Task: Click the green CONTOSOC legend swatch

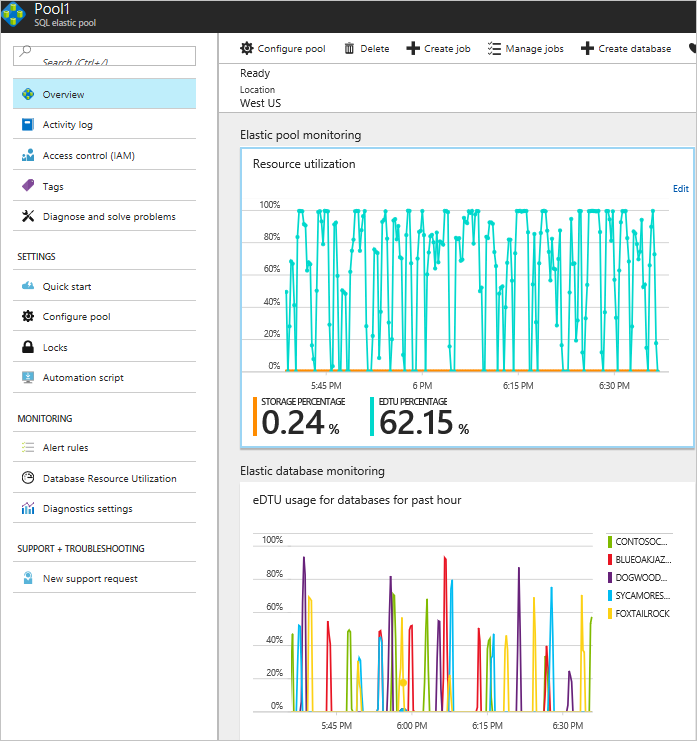Action: click(610, 542)
